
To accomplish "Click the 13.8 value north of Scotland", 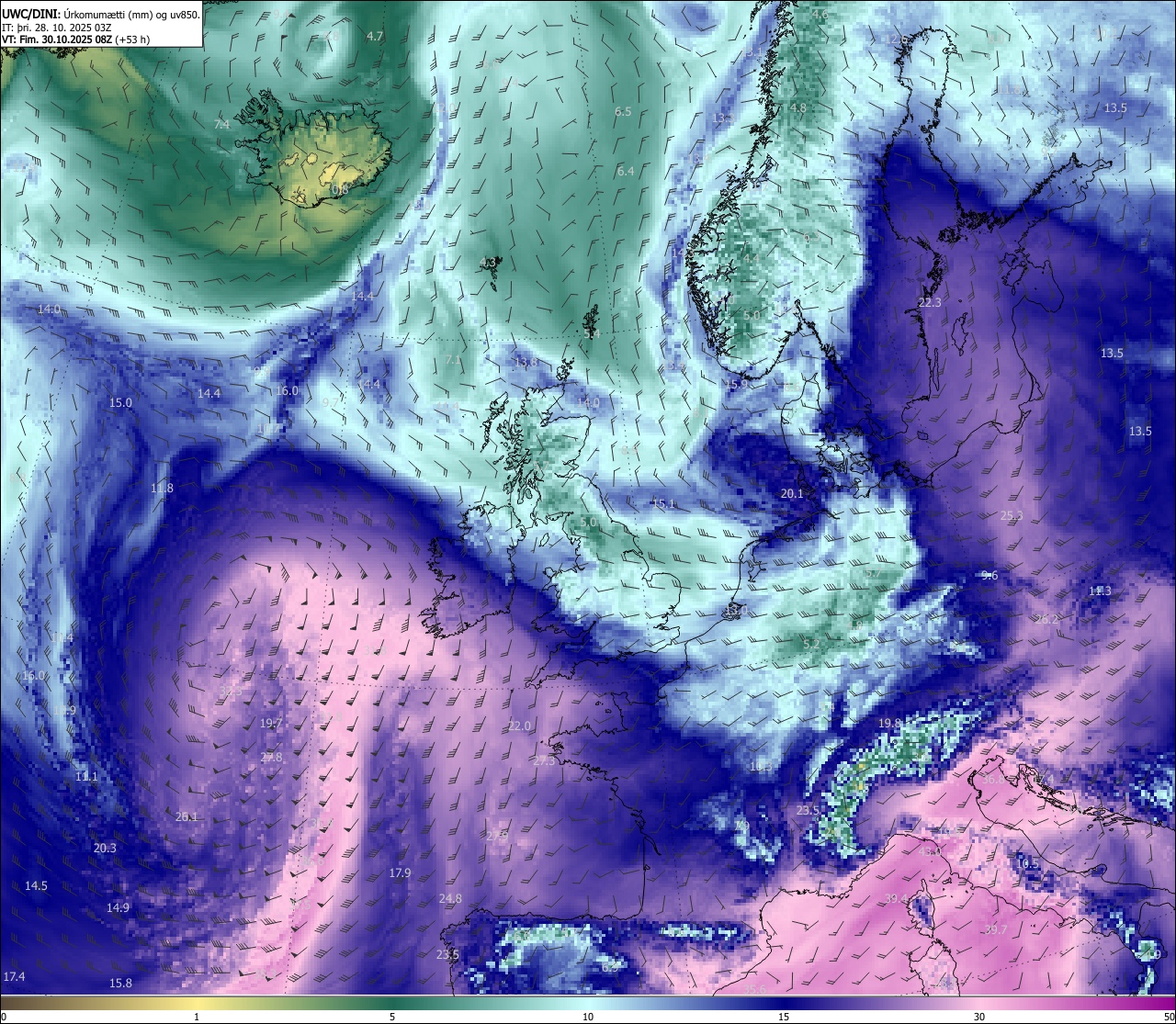I will click(526, 363).
